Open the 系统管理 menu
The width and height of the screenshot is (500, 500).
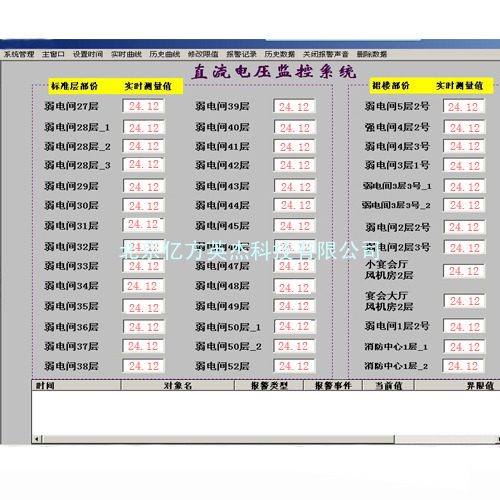click(19, 54)
